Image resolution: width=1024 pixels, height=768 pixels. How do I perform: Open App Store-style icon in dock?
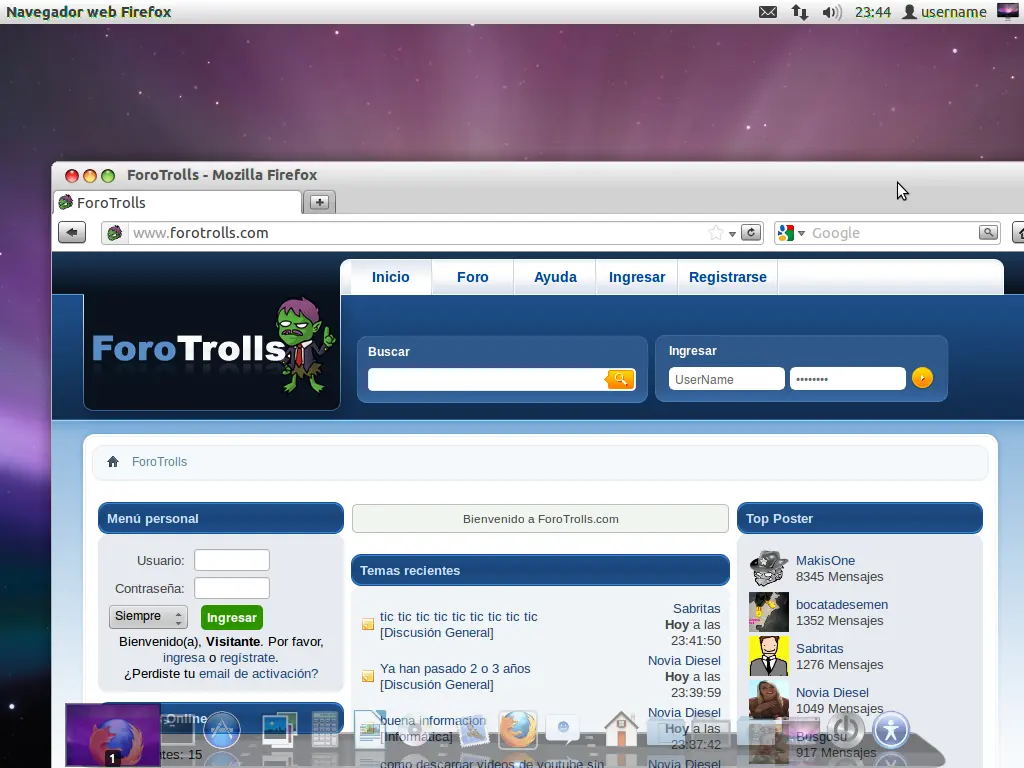(x=222, y=729)
